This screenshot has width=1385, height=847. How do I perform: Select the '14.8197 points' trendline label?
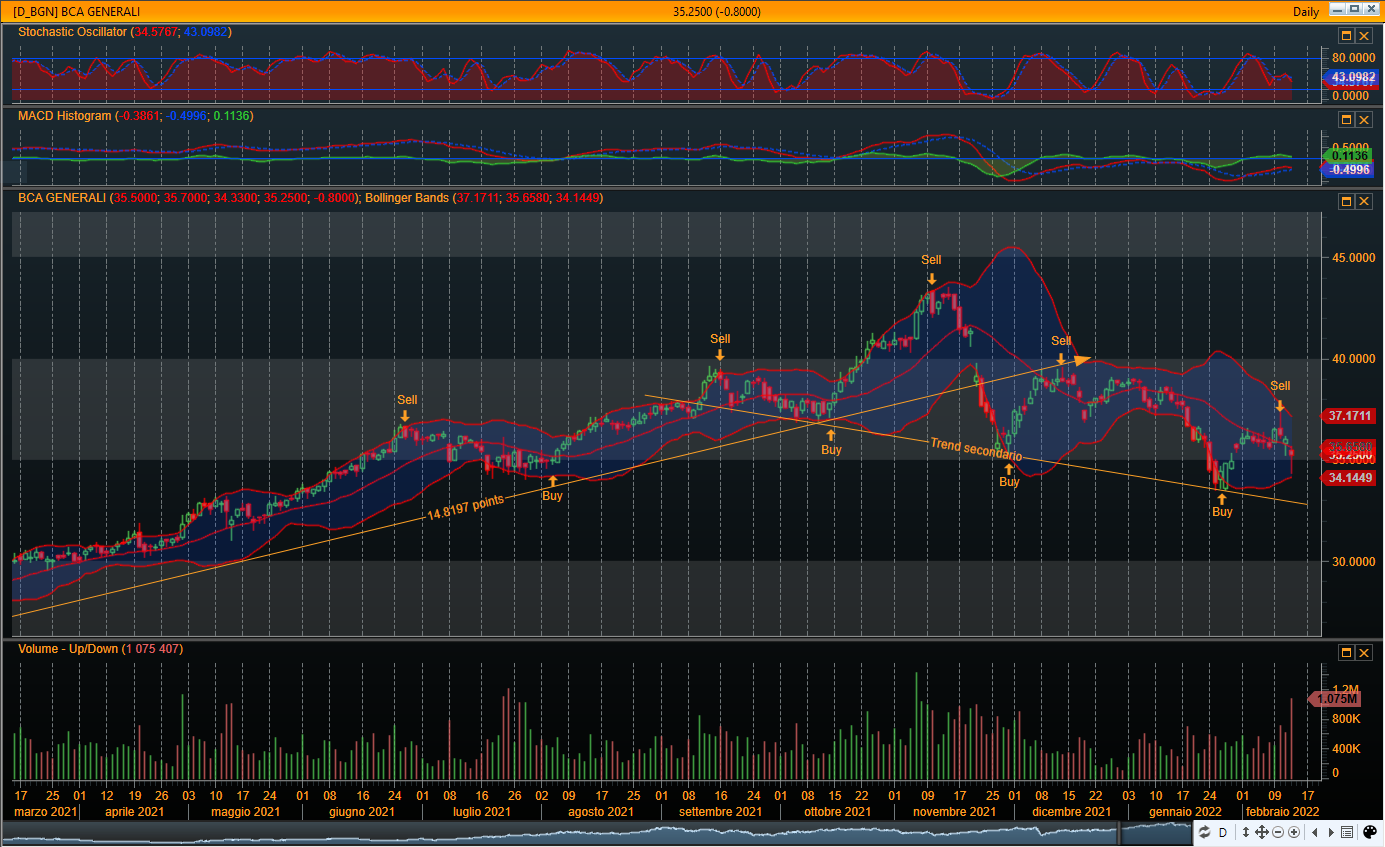[x=465, y=507]
